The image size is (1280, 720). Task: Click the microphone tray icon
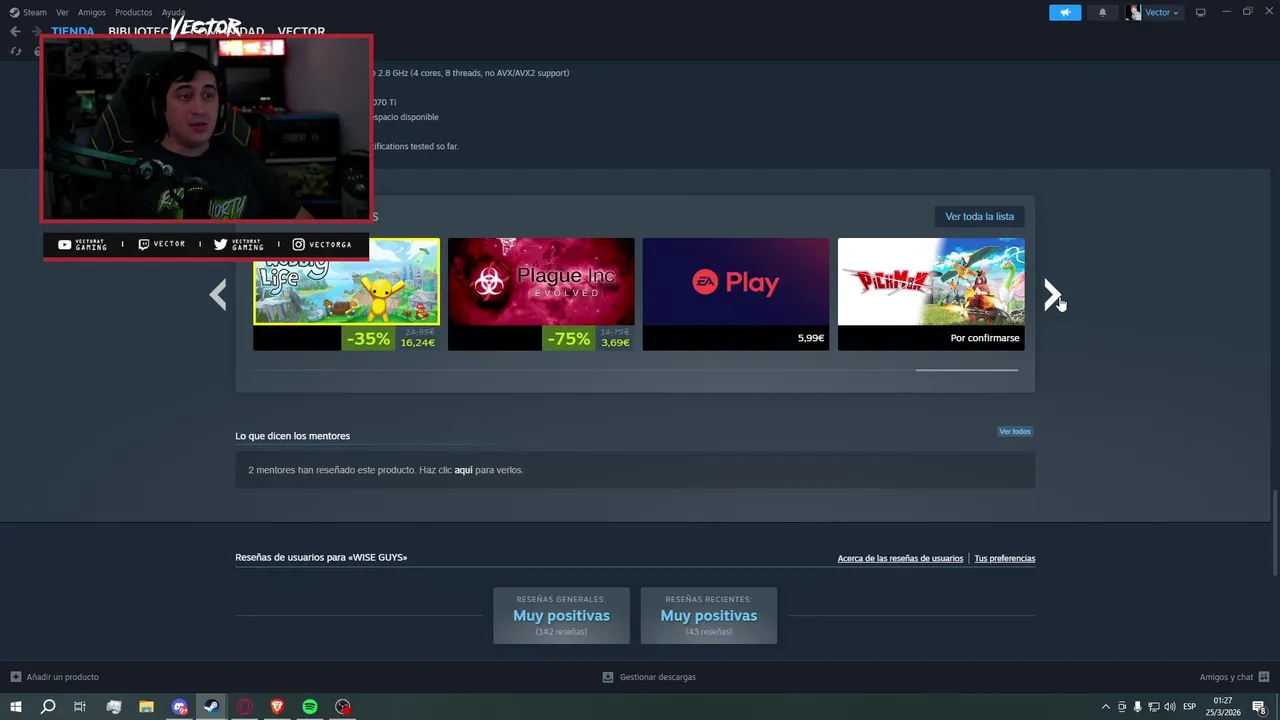(x=1137, y=707)
